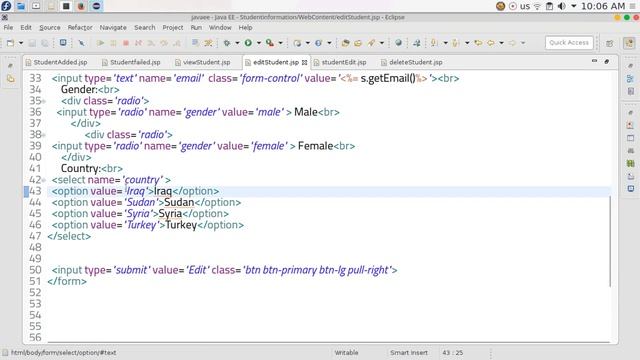The height and width of the screenshot is (360, 640).
Task: Click the Back navigation arrow icon
Action: click(x=491, y=43)
